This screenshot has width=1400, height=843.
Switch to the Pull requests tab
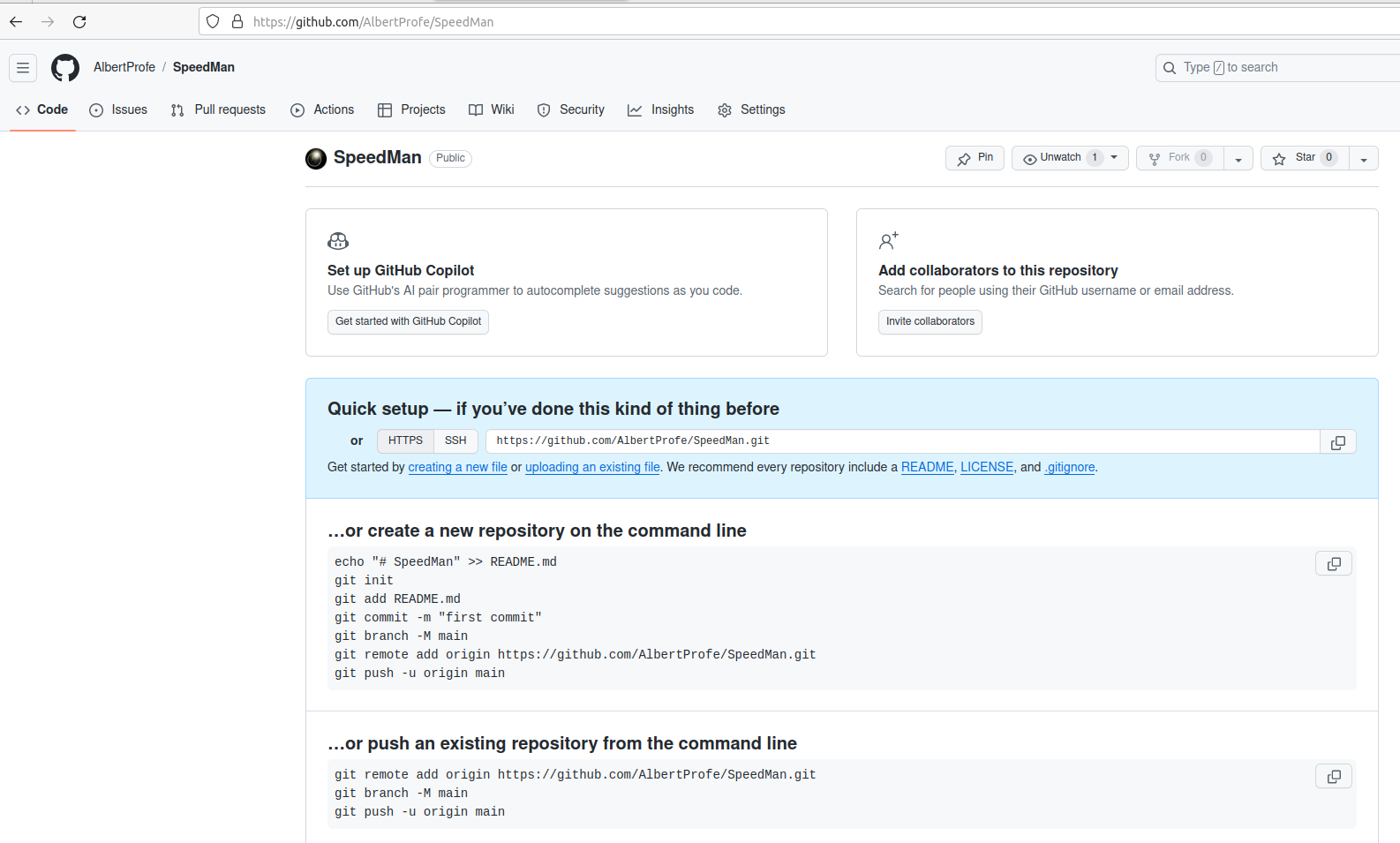(x=218, y=109)
